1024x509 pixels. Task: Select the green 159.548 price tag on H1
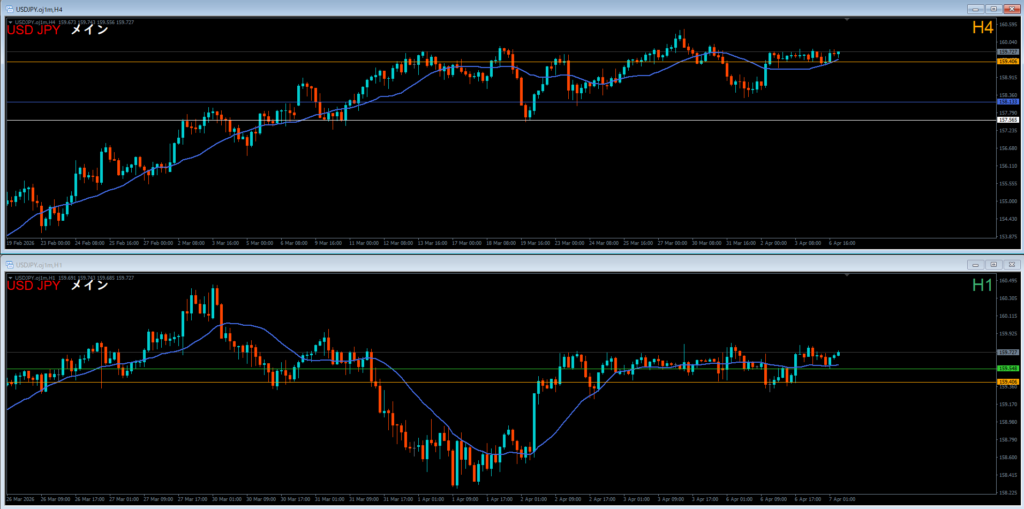click(1007, 368)
